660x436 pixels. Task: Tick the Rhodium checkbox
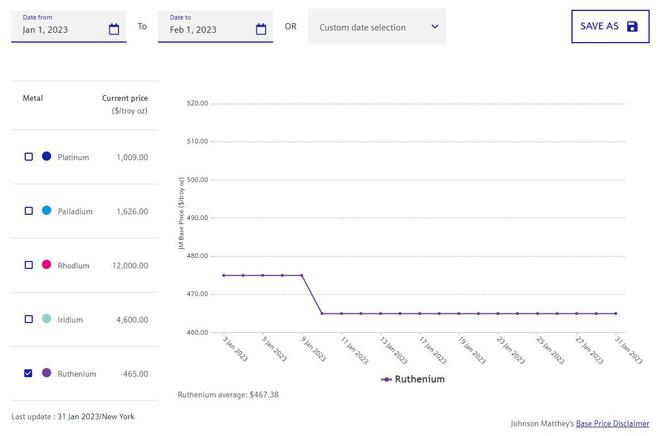28,265
